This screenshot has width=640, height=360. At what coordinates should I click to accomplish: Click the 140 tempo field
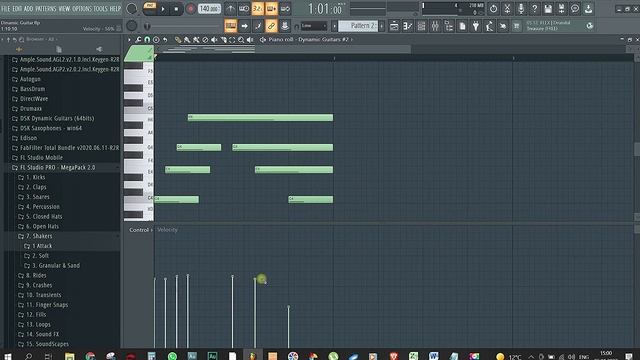[209, 9]
